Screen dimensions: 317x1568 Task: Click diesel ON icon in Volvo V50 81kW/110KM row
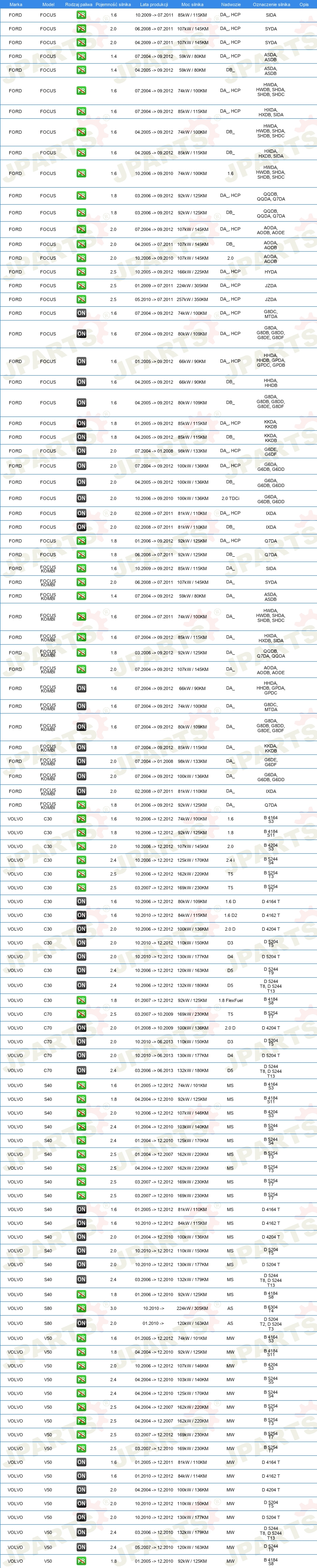pyautogui.click(x=81, y=1462)
